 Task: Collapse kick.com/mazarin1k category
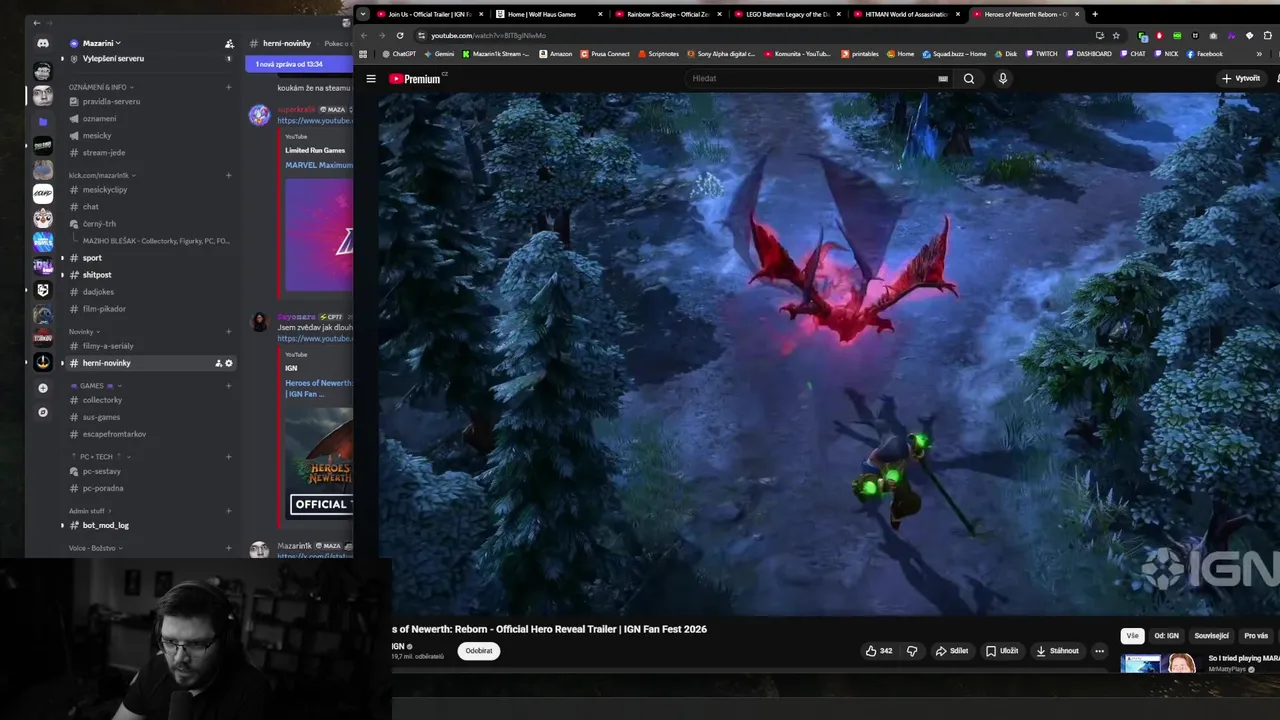[101, 175]
